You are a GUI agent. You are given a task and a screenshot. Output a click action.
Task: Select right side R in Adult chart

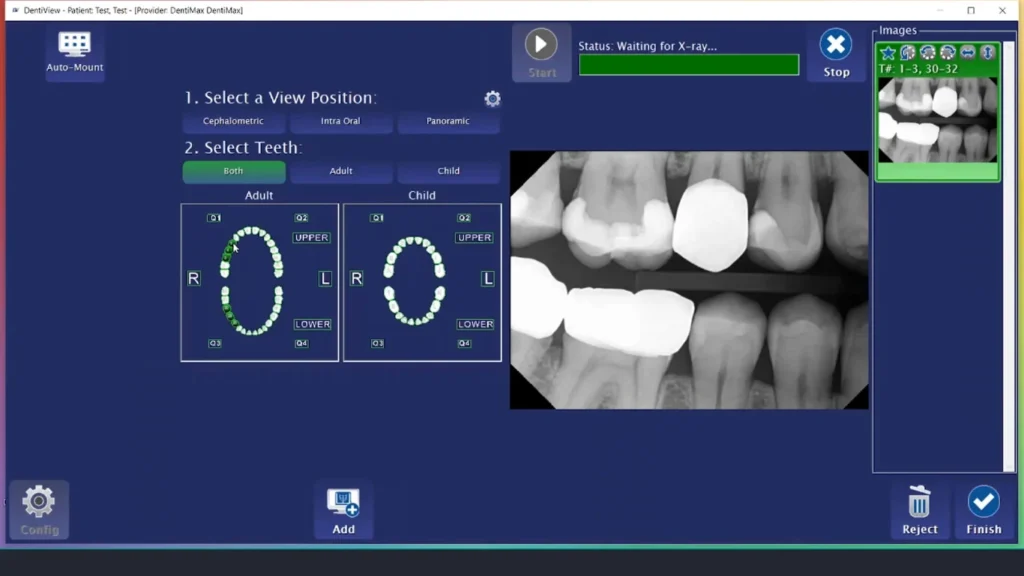click(x=193, y=279)
